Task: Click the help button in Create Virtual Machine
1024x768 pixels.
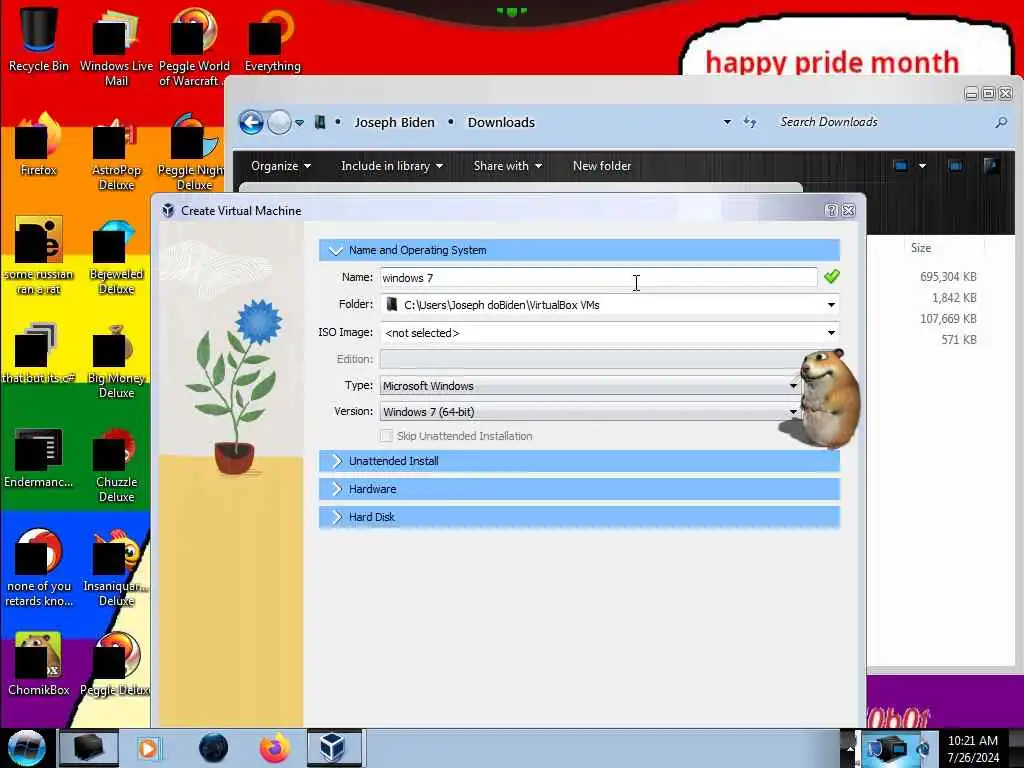Action: point(831,210)
